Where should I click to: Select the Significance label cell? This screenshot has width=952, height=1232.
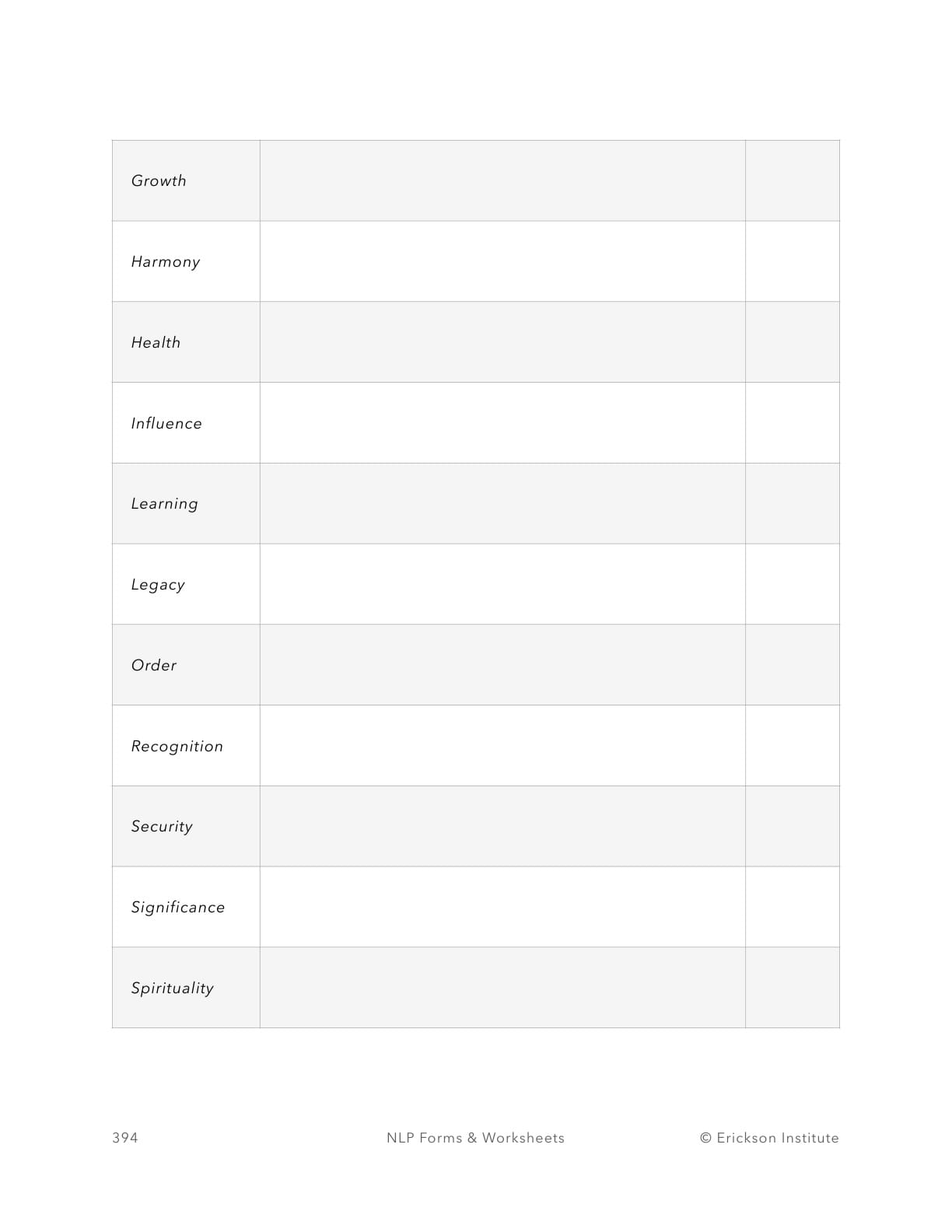[178, 907]
